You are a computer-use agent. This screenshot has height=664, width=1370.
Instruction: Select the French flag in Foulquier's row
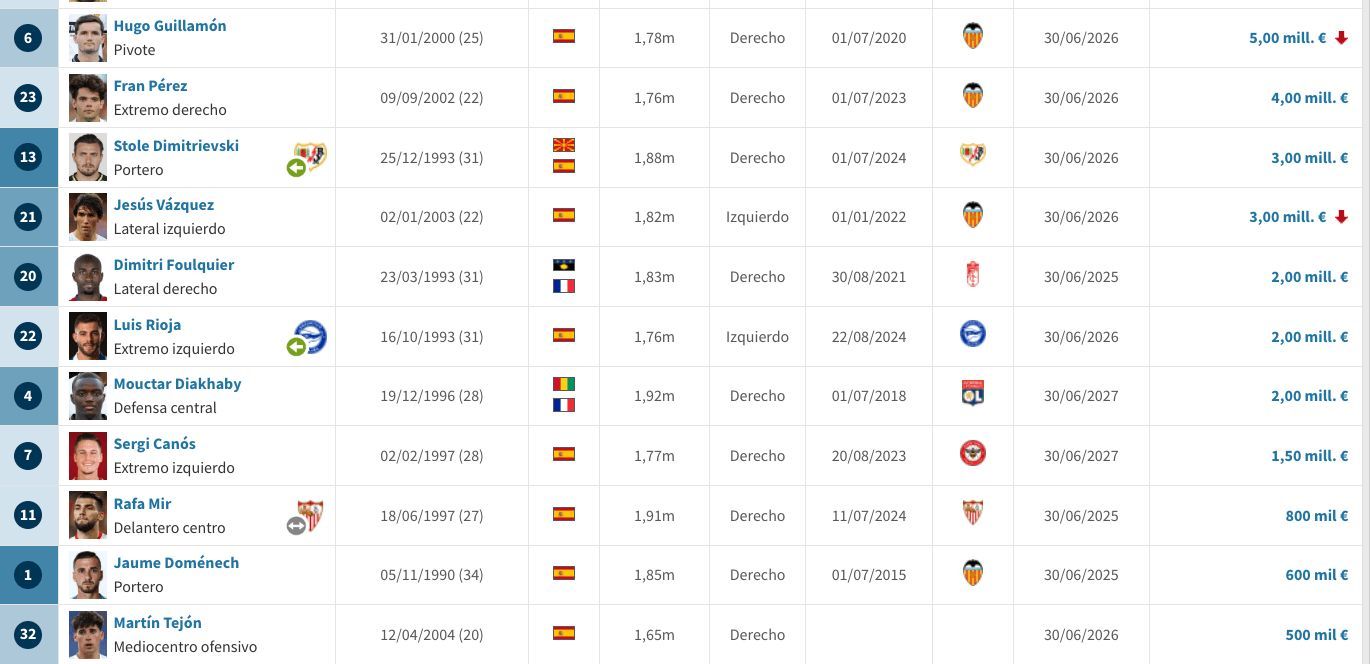(x=563, y=286)
